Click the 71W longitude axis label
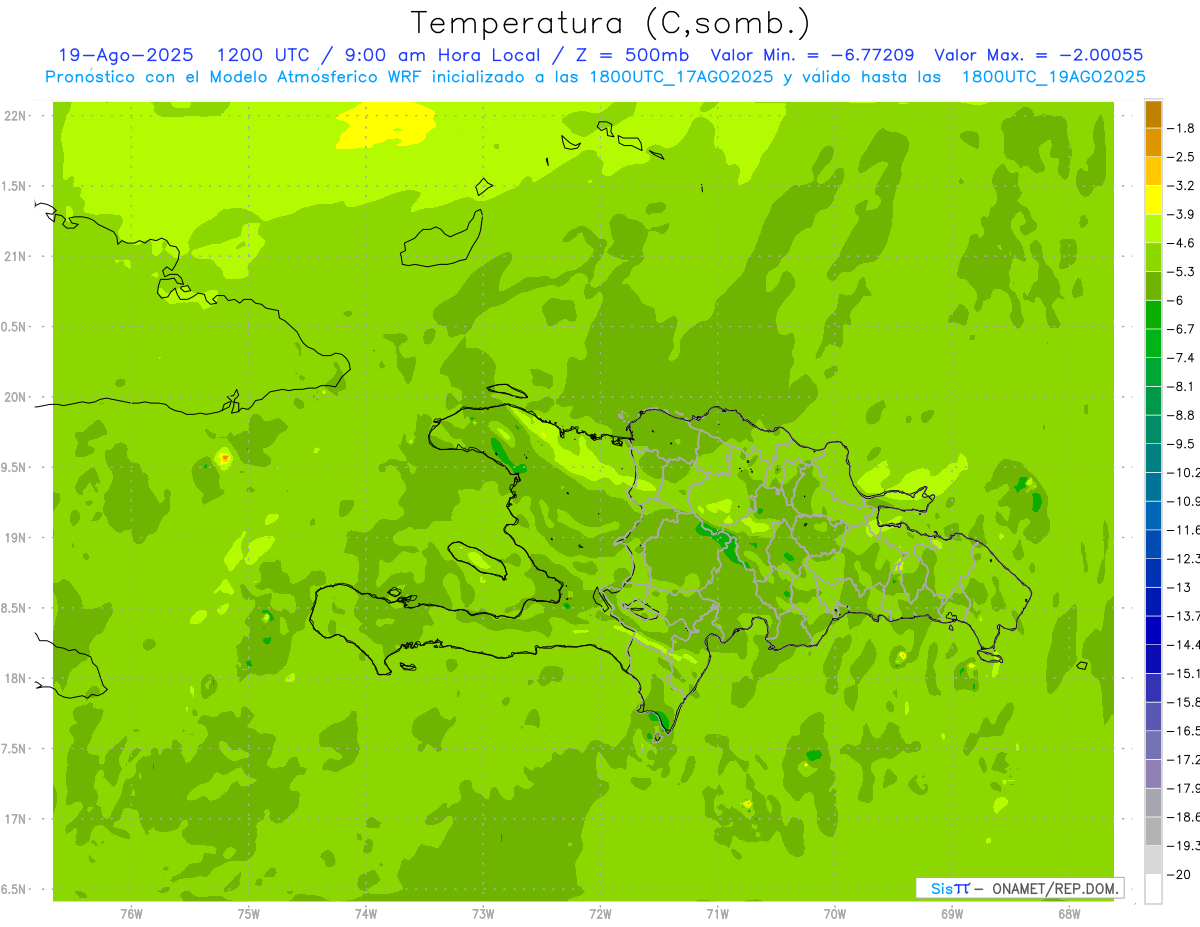Viewport: 1200px width, 927px height. tap(717, 913)
